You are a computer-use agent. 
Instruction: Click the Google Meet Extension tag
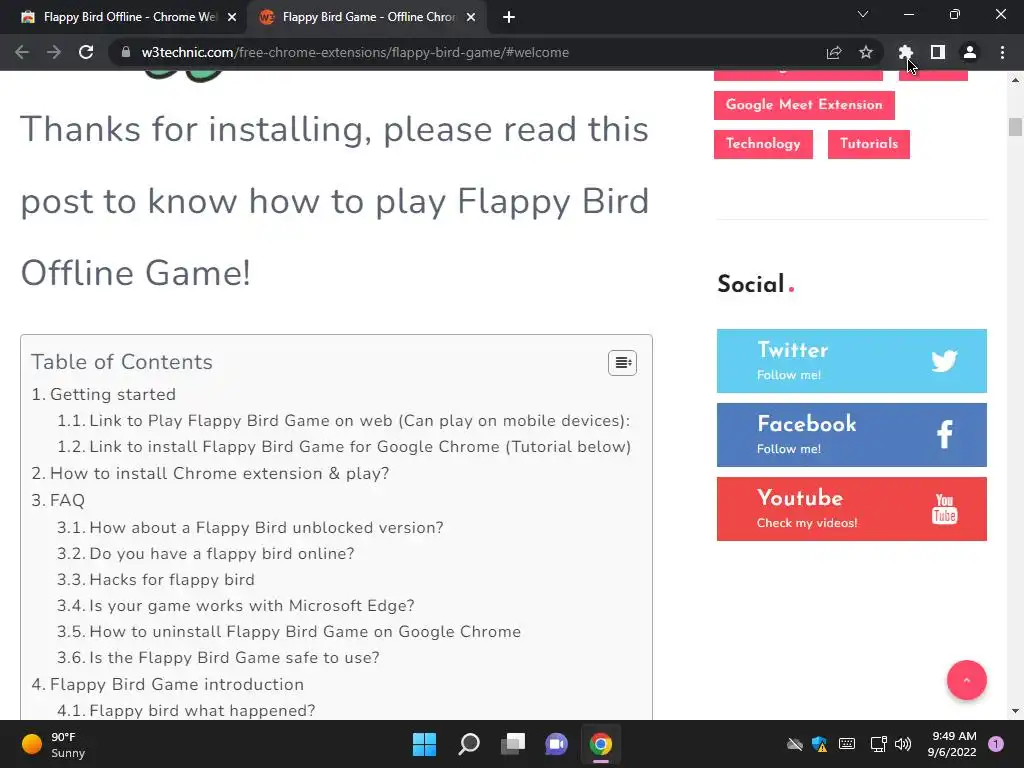click(804, 105)
